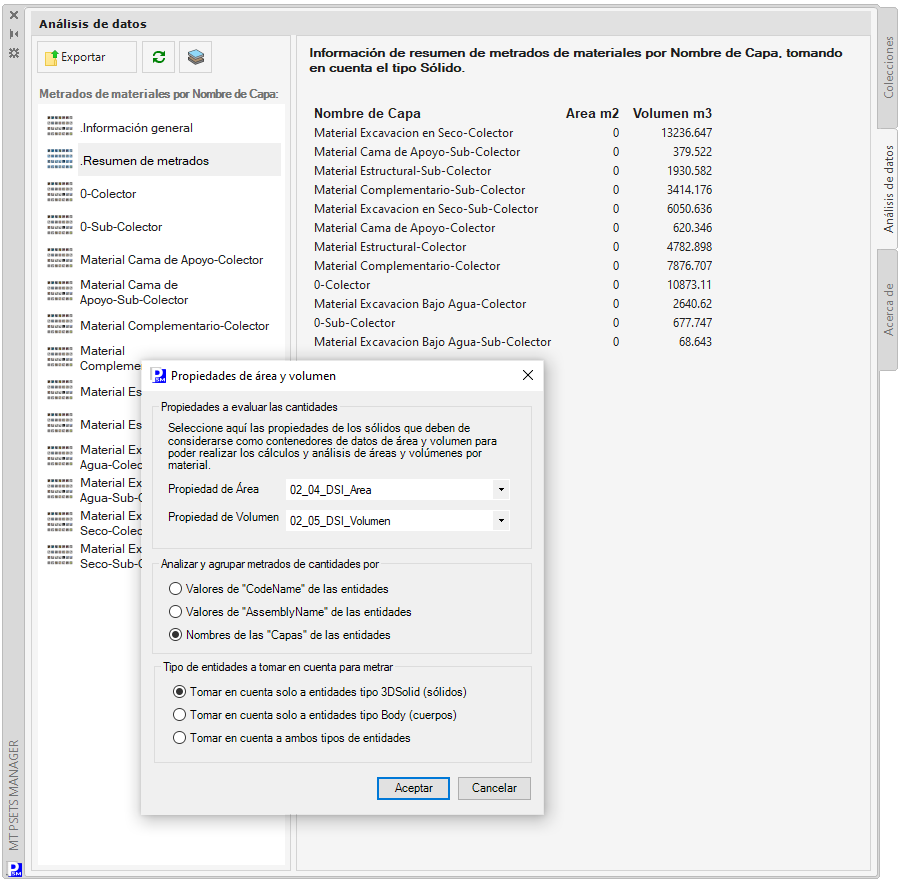Select ambos tipos de entidades radio
Screen dimensions: 903x881
tap(292, 738)
